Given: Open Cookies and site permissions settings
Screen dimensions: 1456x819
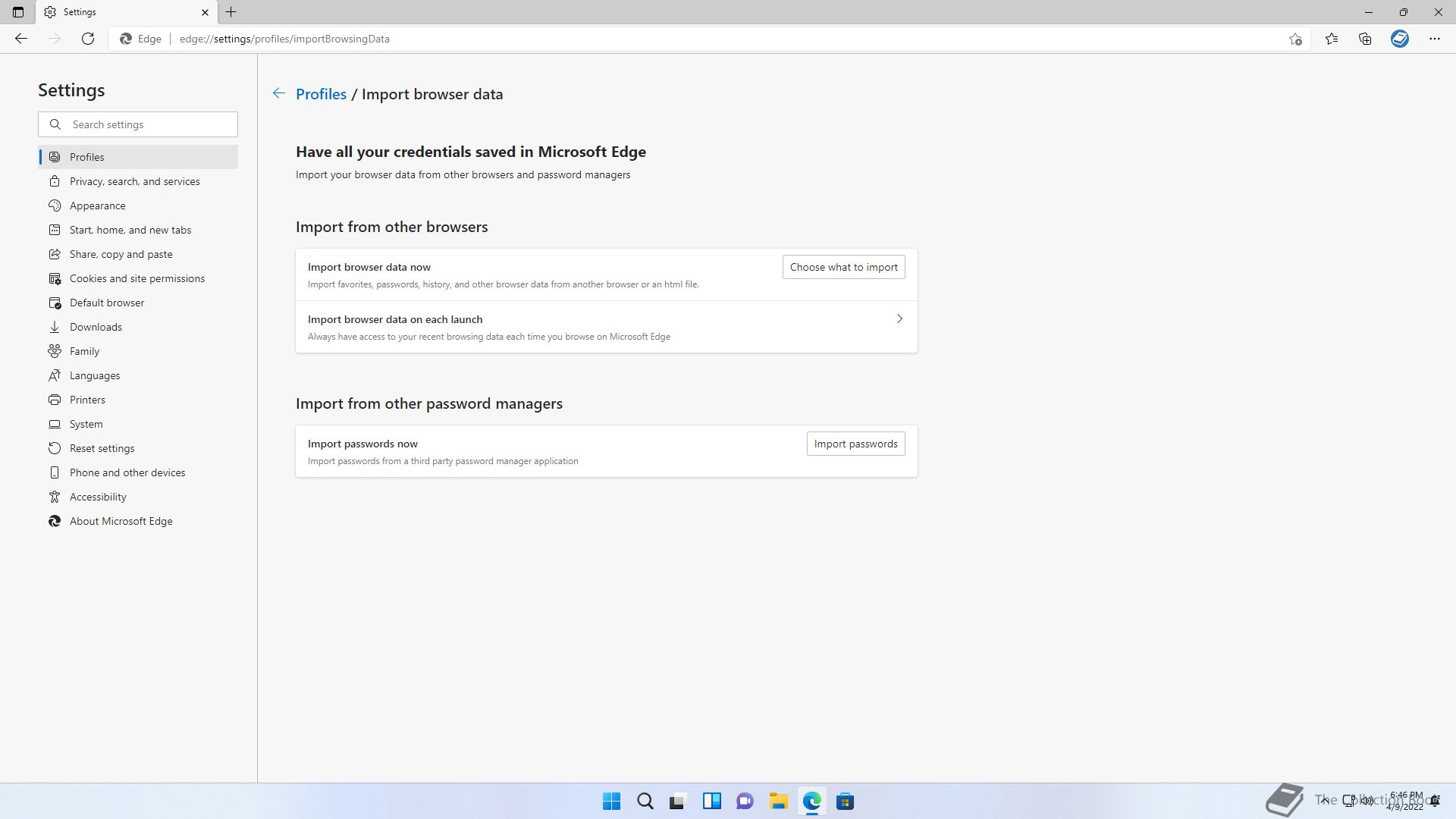Looking at the screenshot, I should [x=138, y=278].
